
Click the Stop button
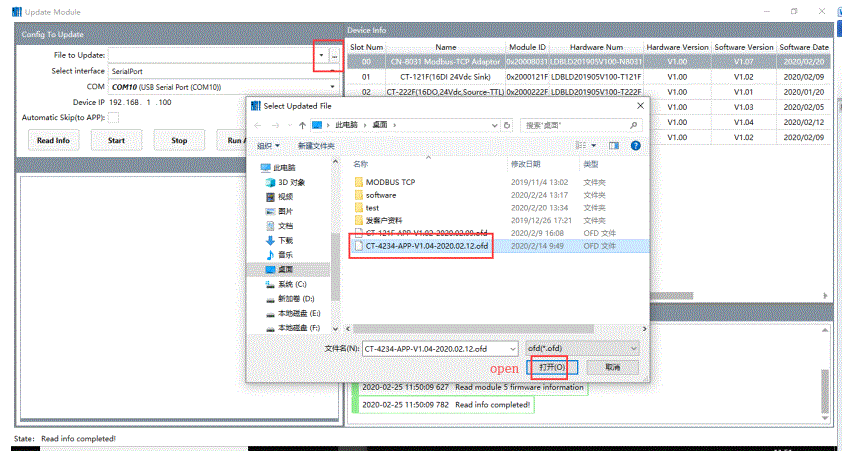pos(179,140)
